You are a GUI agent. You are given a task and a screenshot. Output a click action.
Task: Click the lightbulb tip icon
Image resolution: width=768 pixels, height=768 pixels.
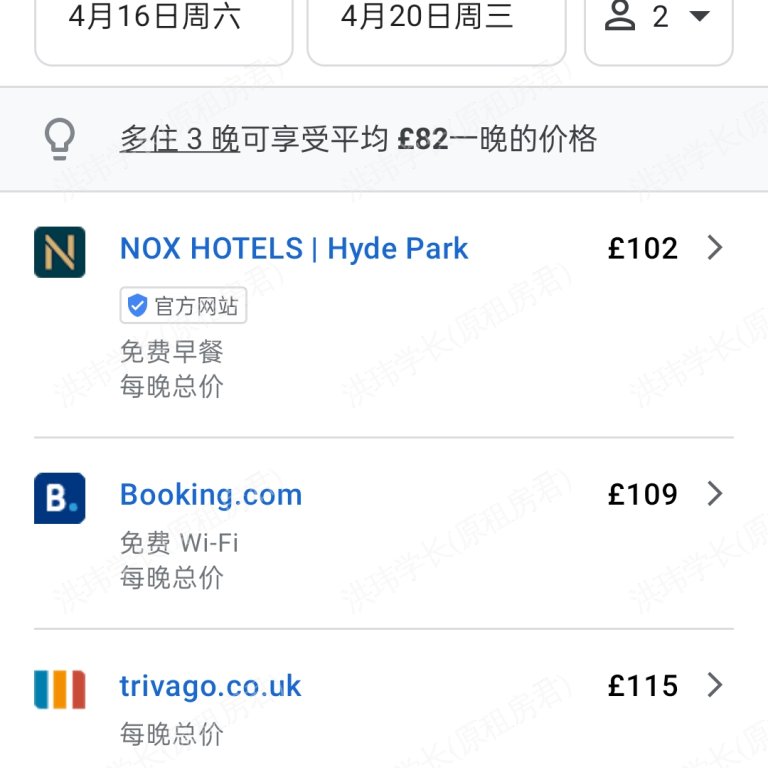click(x=60, y=139)
